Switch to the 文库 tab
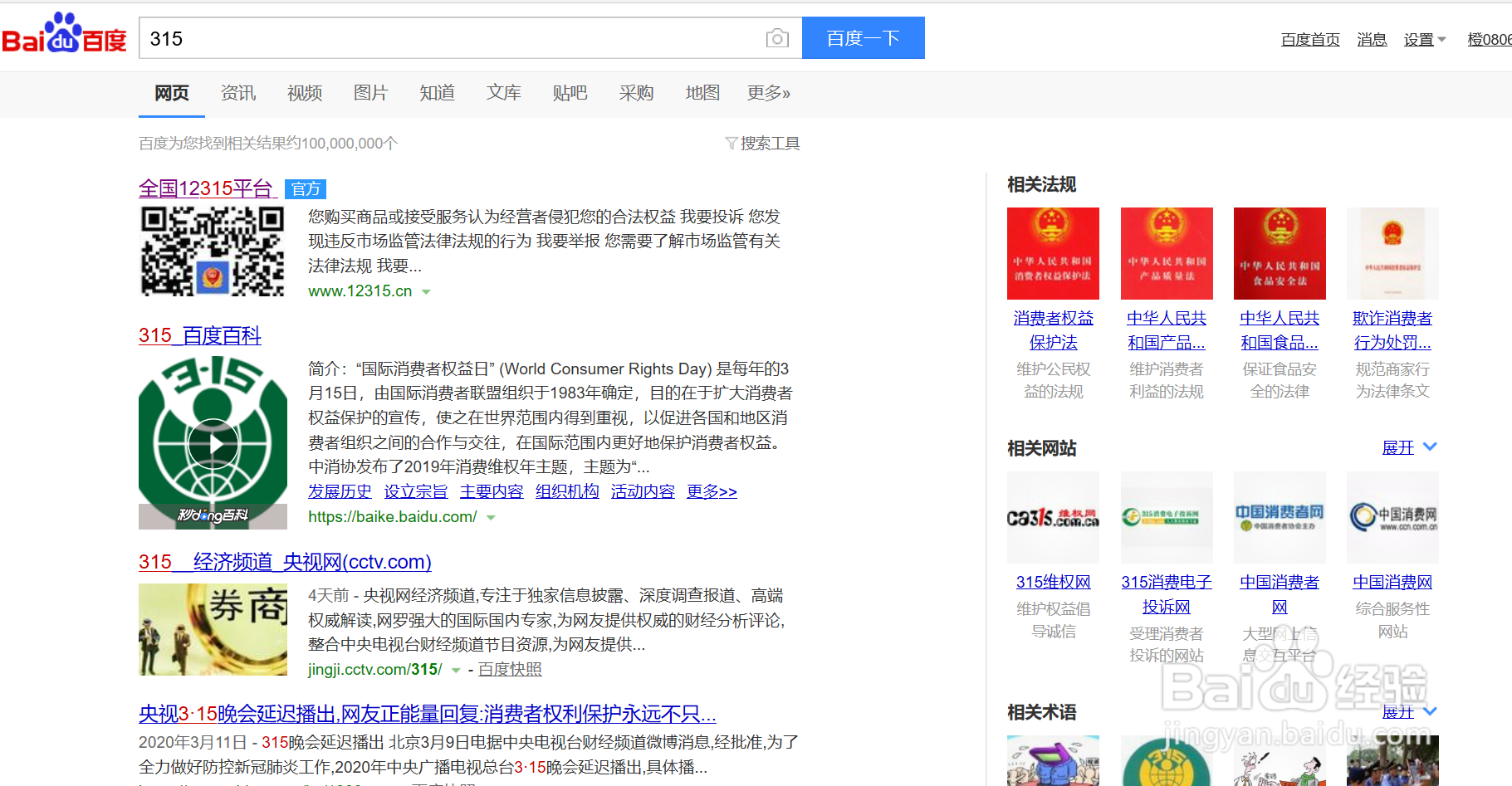1512x786 pixels. [x=504, y=93]
